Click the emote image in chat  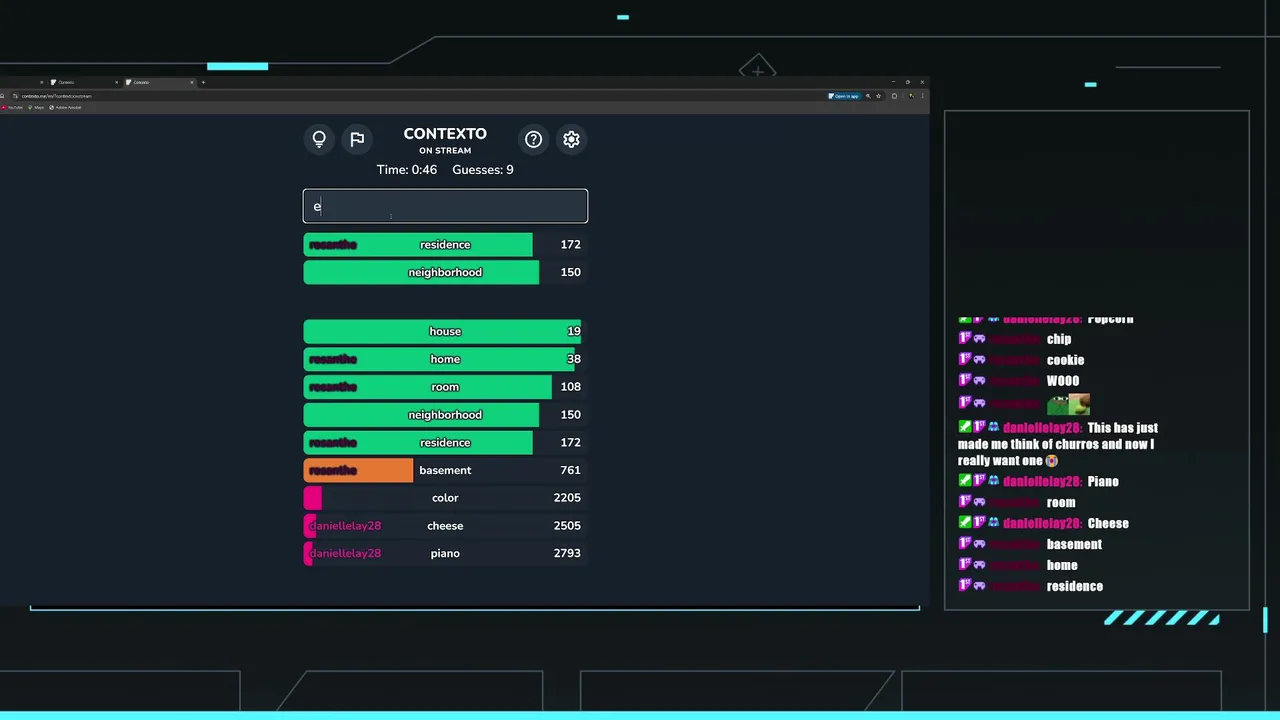point(1068,404)
